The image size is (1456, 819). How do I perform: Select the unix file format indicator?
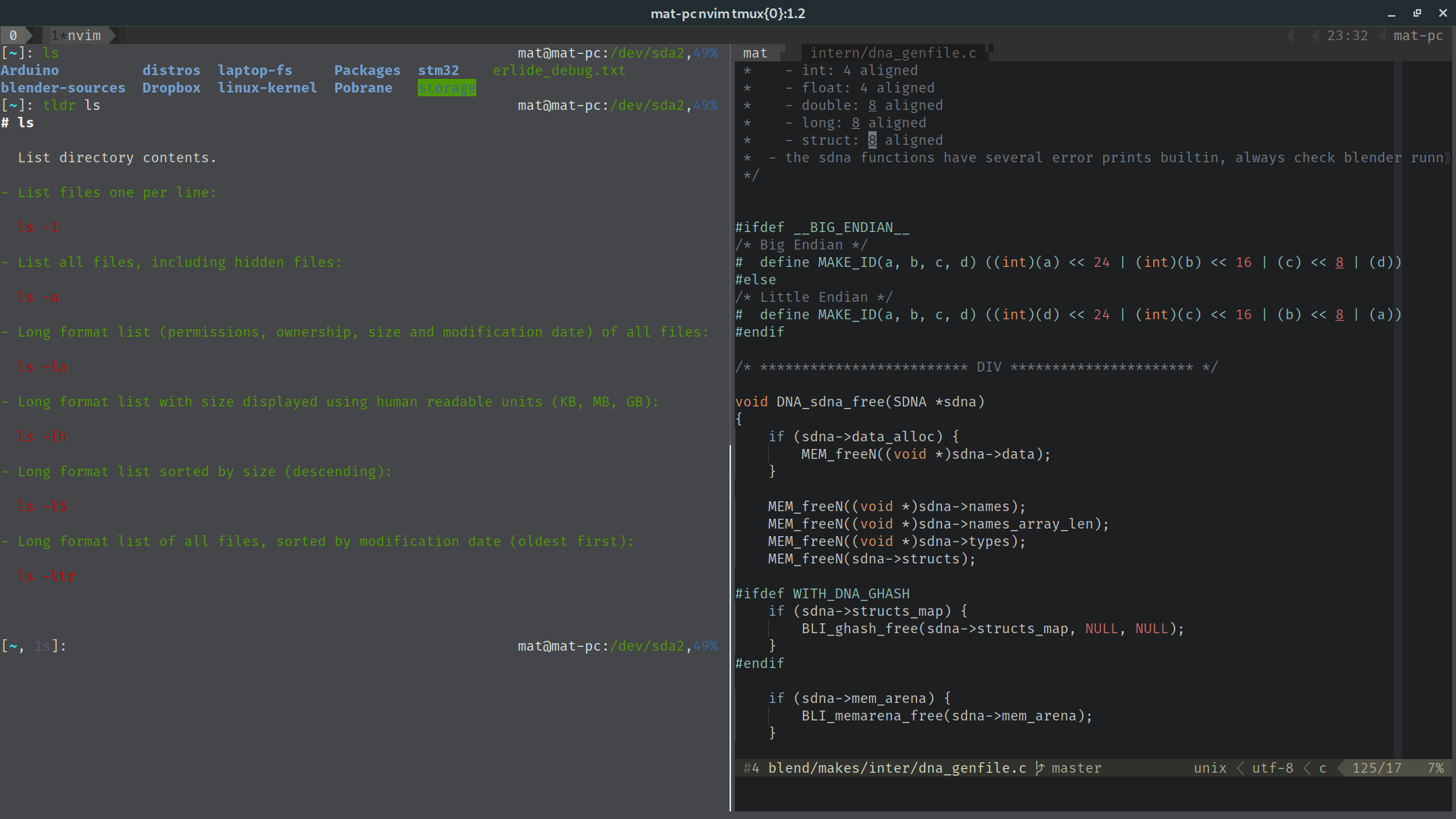(1210, 768)
